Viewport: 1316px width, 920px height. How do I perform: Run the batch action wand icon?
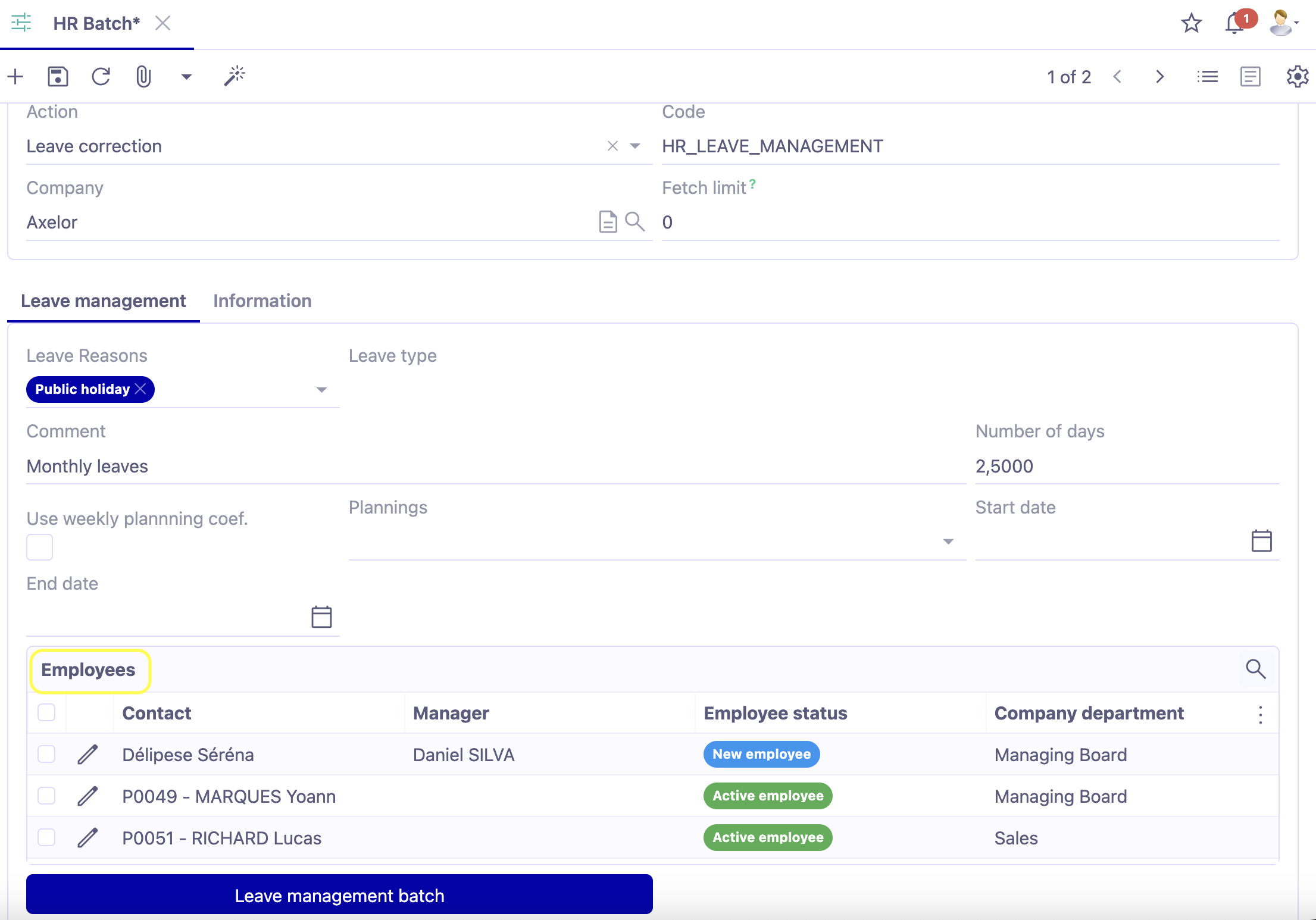tap(234, 75)
